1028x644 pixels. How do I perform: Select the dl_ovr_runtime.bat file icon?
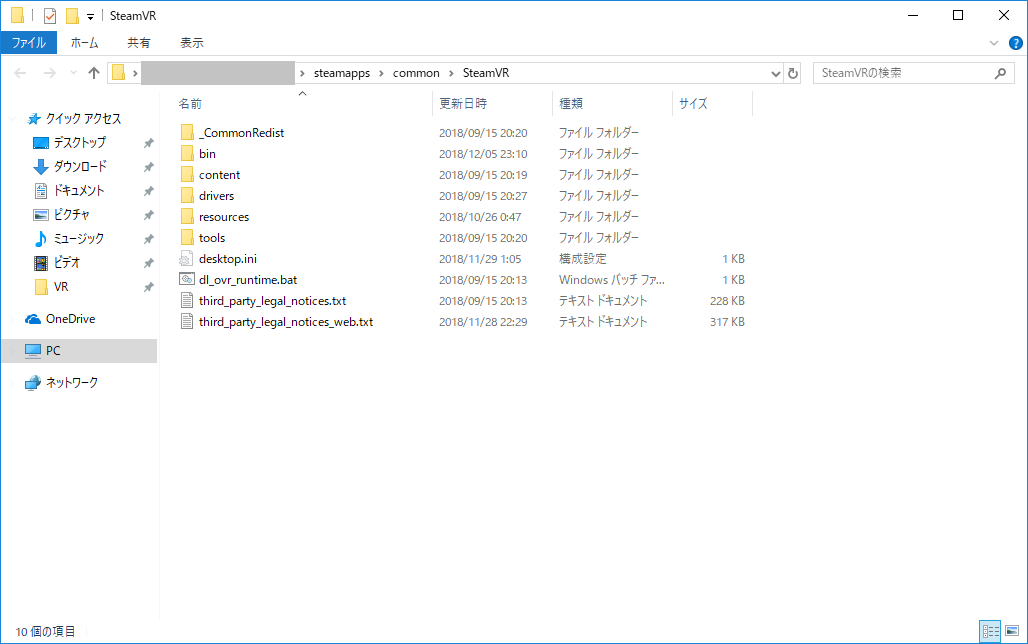pos(187,279)
